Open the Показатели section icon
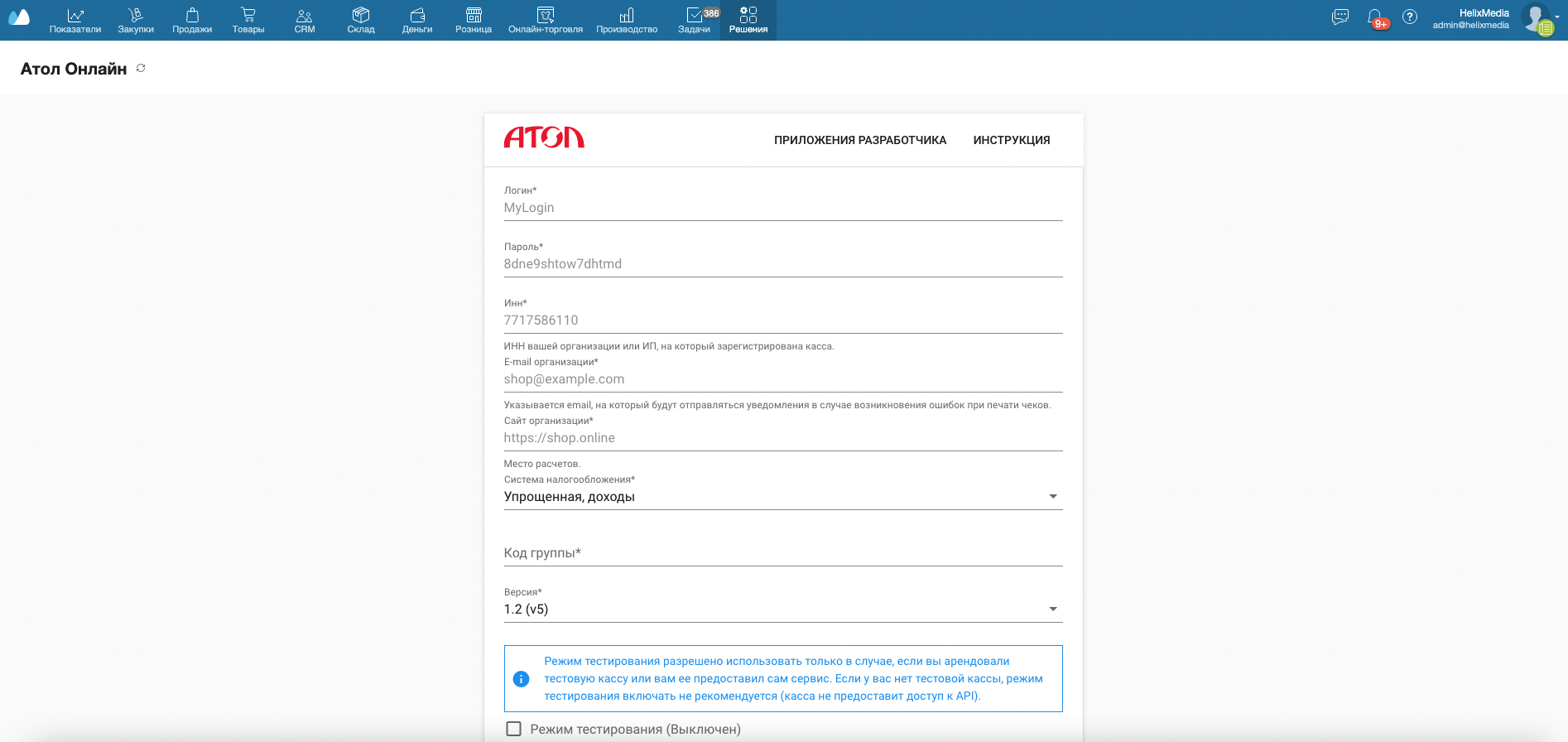This screenshot has width=1568, height=742. click(75, 15)
